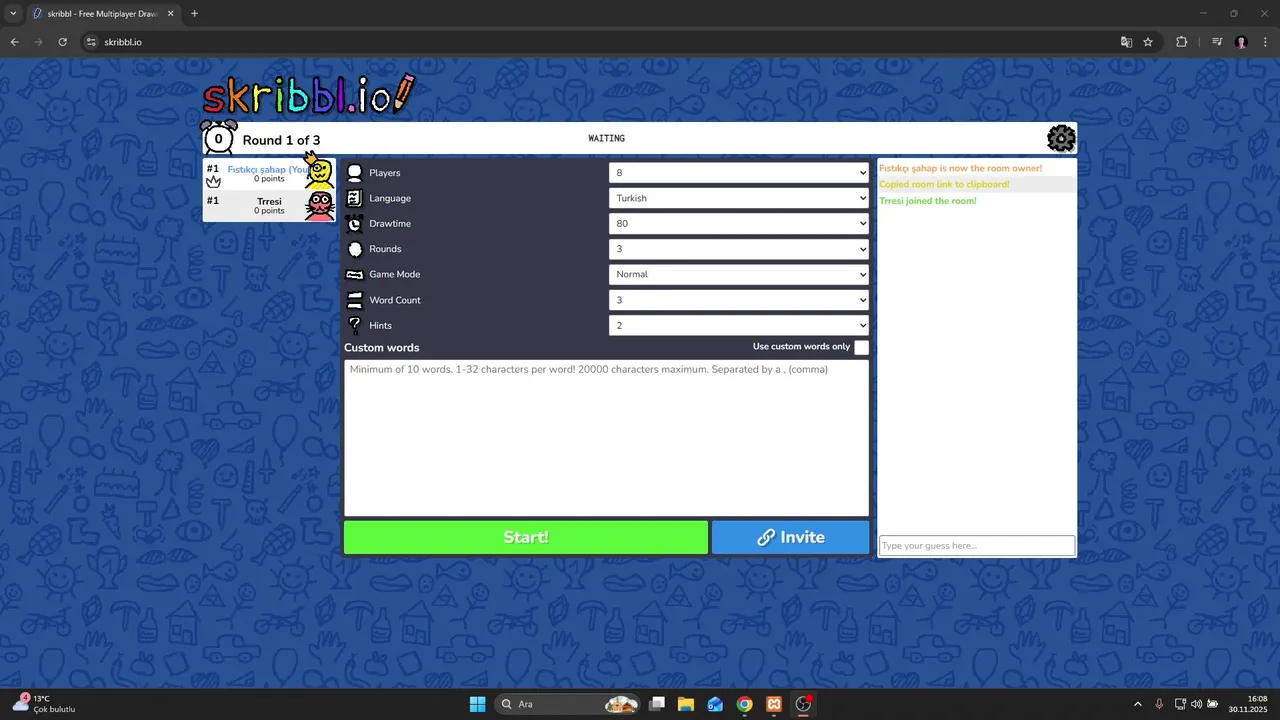Click the Word Count setting icon
1280x720 pixels.
tap(354, 300)
